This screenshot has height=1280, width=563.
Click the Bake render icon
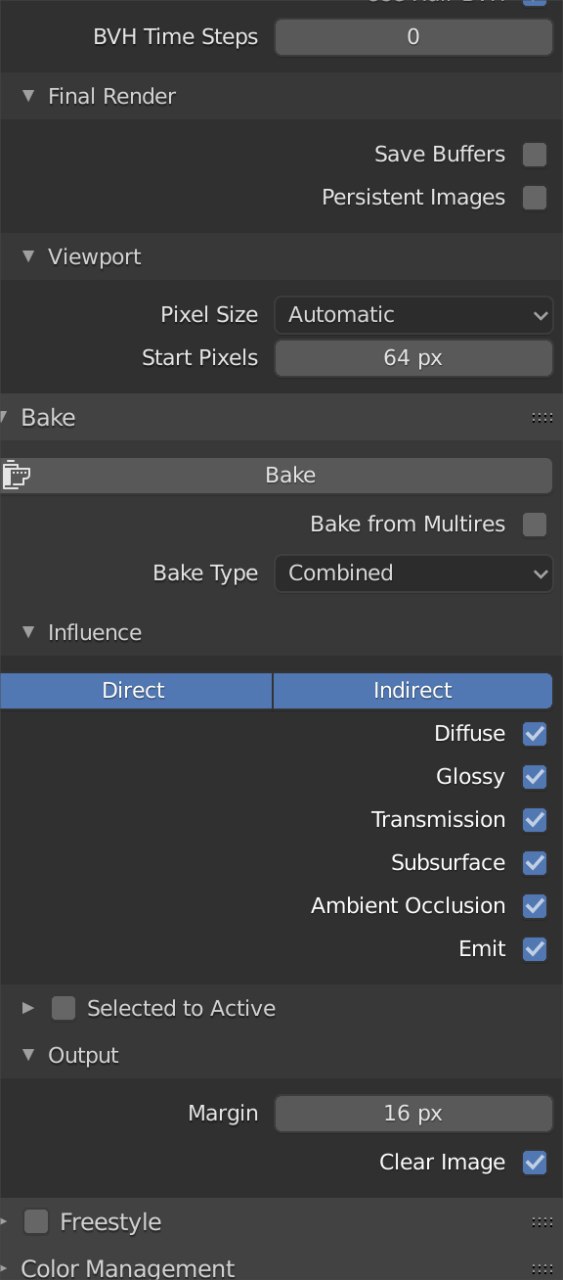[15, 475]
